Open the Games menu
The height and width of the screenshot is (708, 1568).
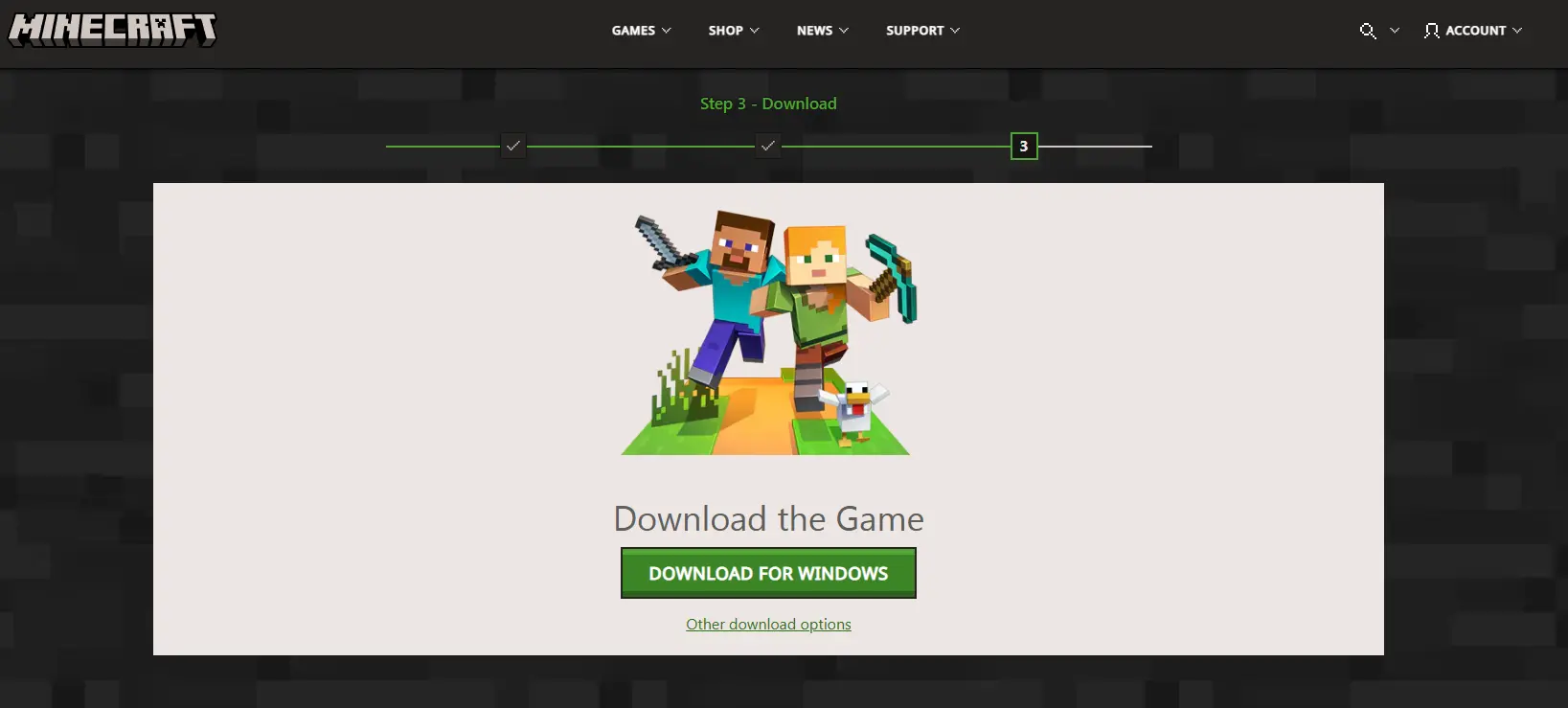642,31
